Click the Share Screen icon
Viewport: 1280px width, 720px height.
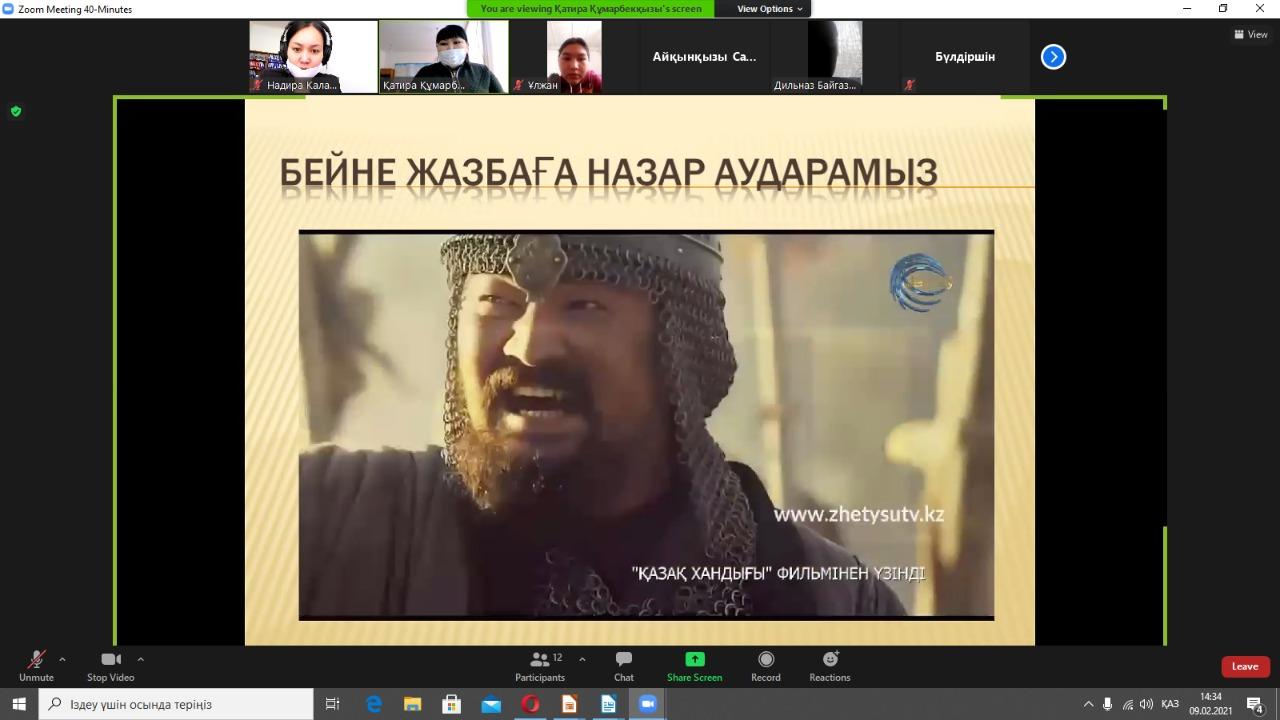point(694,665)
